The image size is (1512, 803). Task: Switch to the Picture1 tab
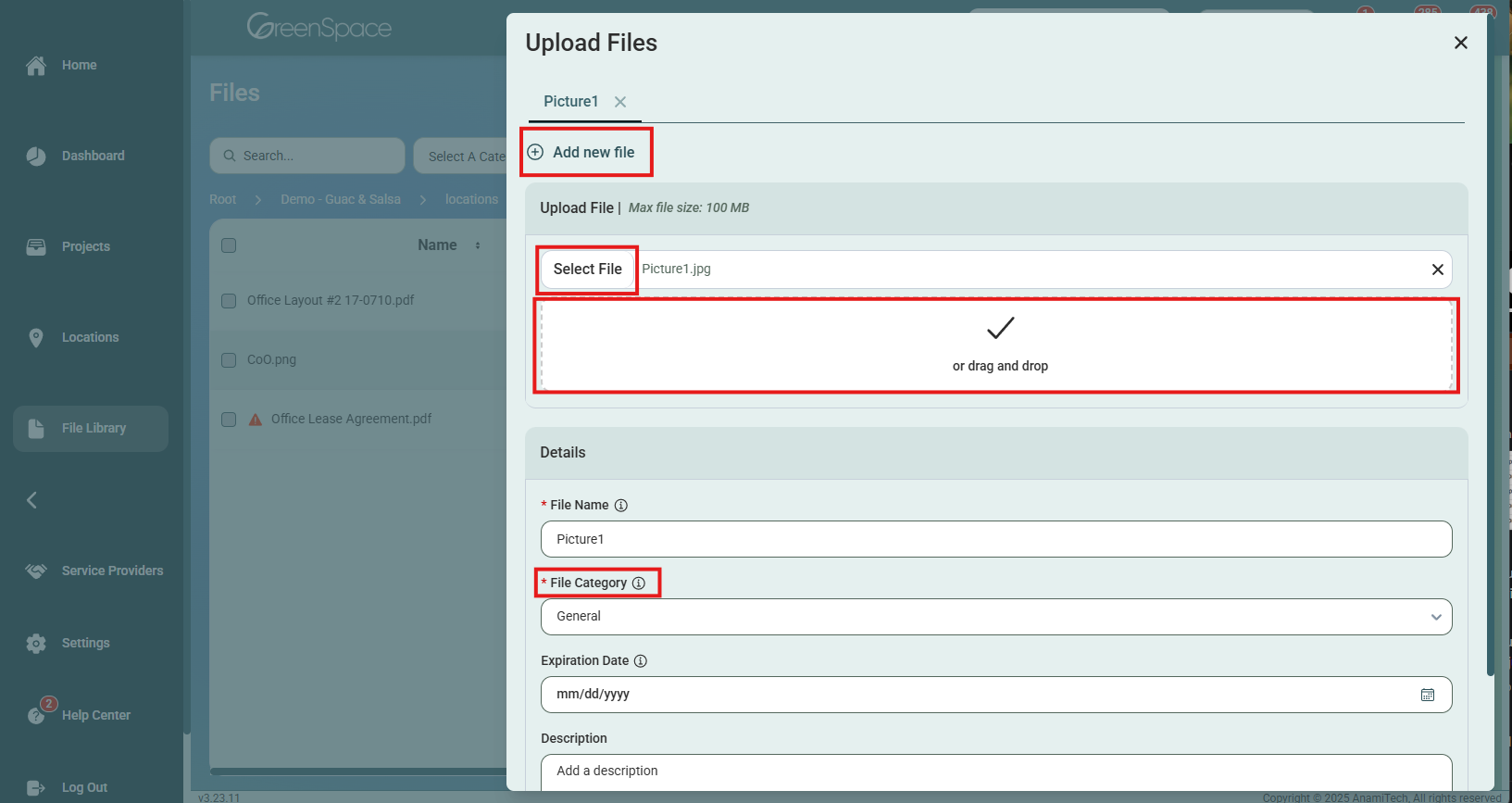pyautogui.click(x=570, y=102)
